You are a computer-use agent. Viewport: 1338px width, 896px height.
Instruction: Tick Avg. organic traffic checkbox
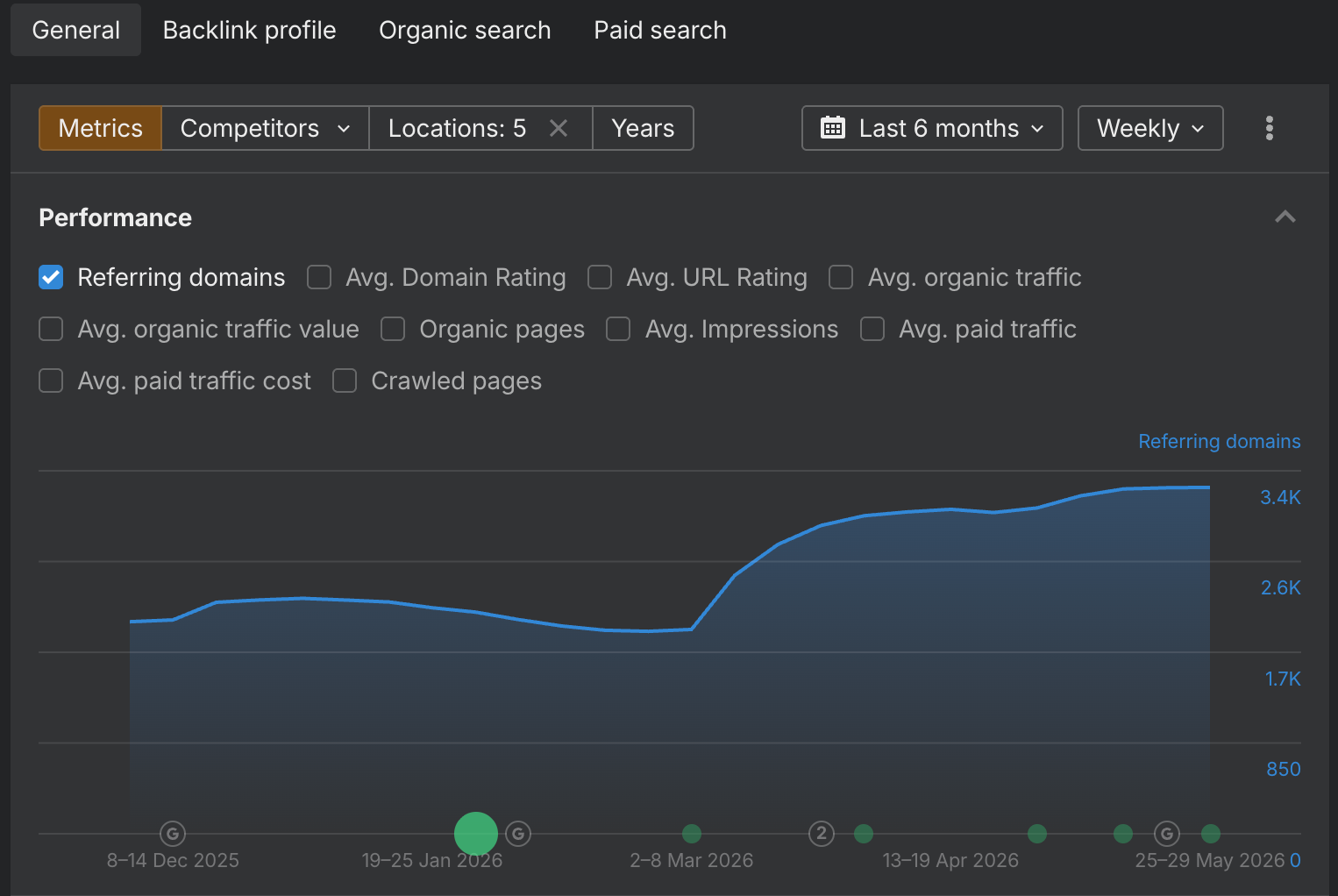(x=841, y=277)
